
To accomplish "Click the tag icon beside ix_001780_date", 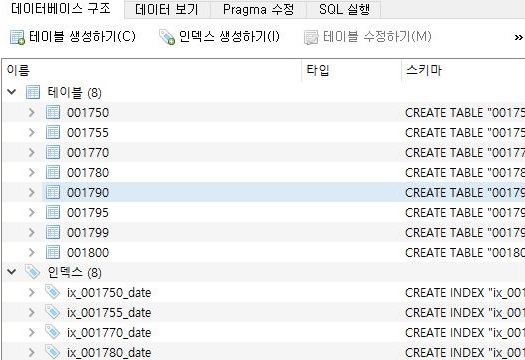I will pyautogui.click(x=53, y=352).
